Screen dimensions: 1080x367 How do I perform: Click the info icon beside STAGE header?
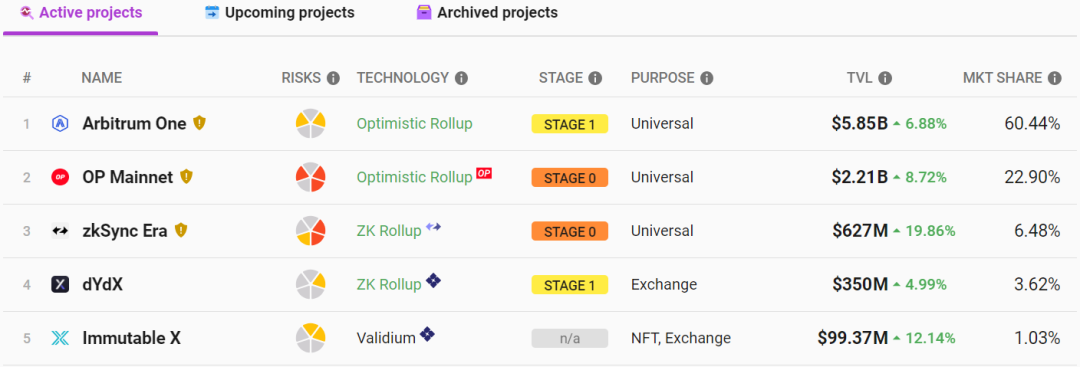click(x=596, y=78)
